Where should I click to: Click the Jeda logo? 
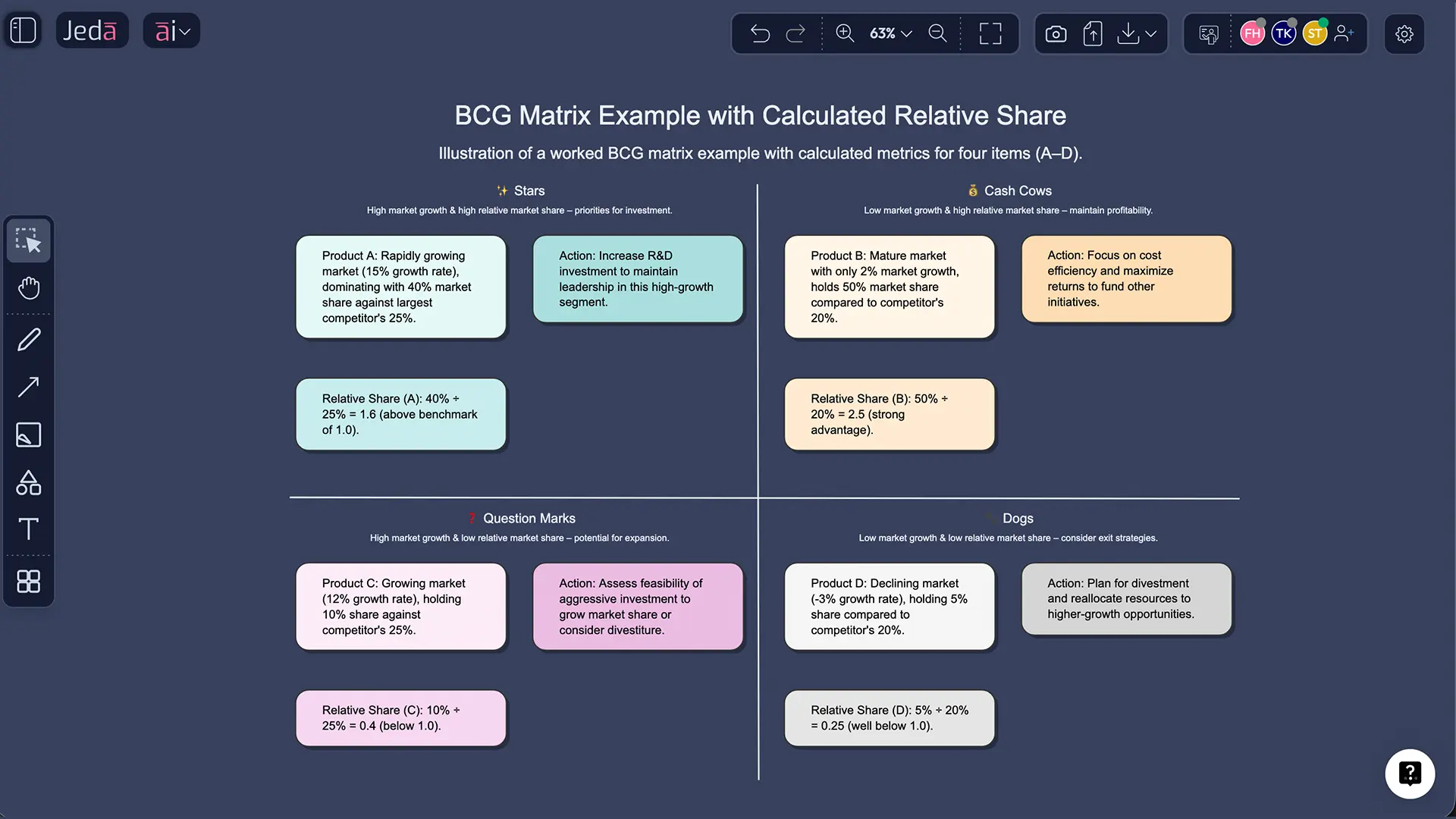(x=92, y=30)
